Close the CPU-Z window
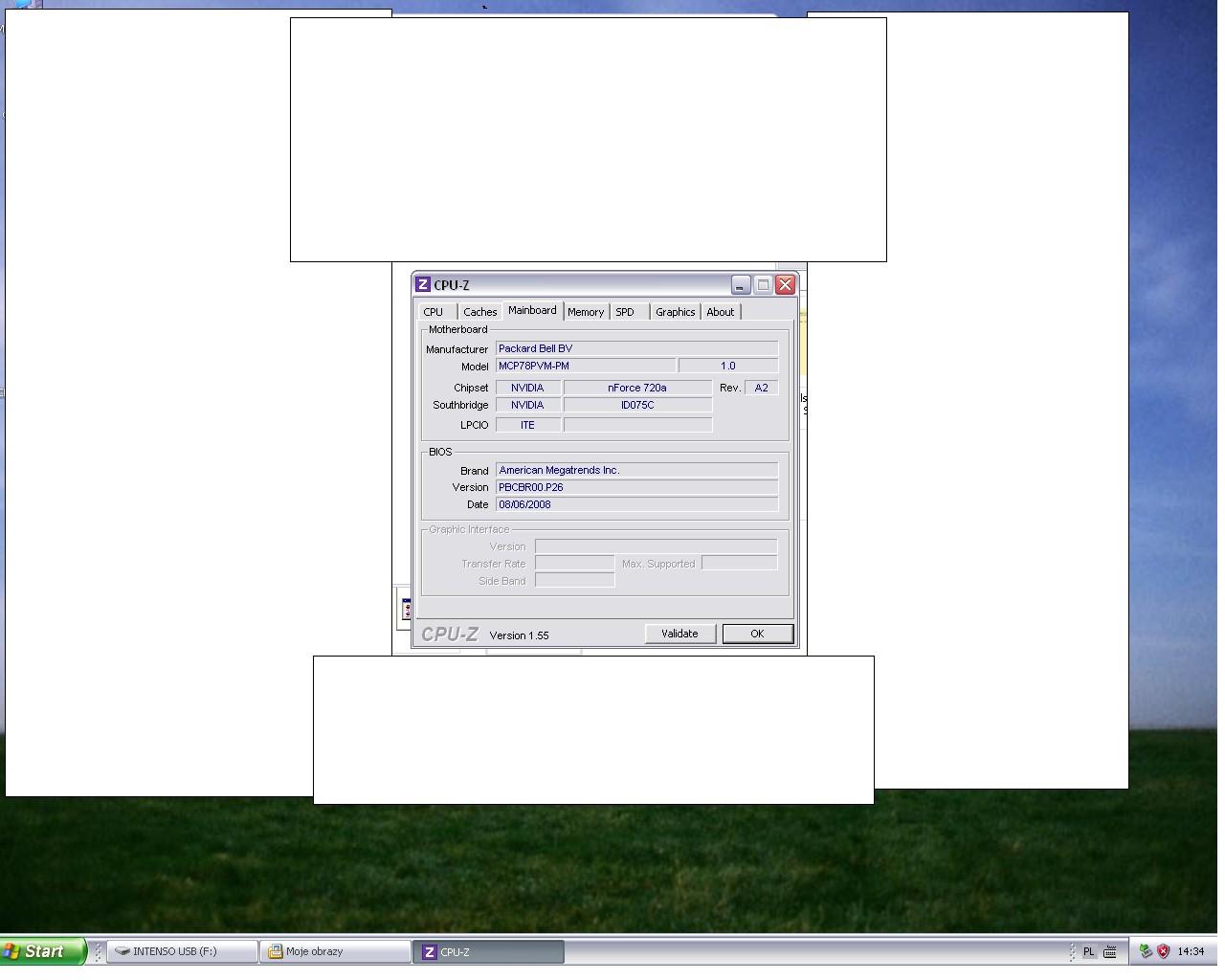1225x980 pixels. coord(786,285)
